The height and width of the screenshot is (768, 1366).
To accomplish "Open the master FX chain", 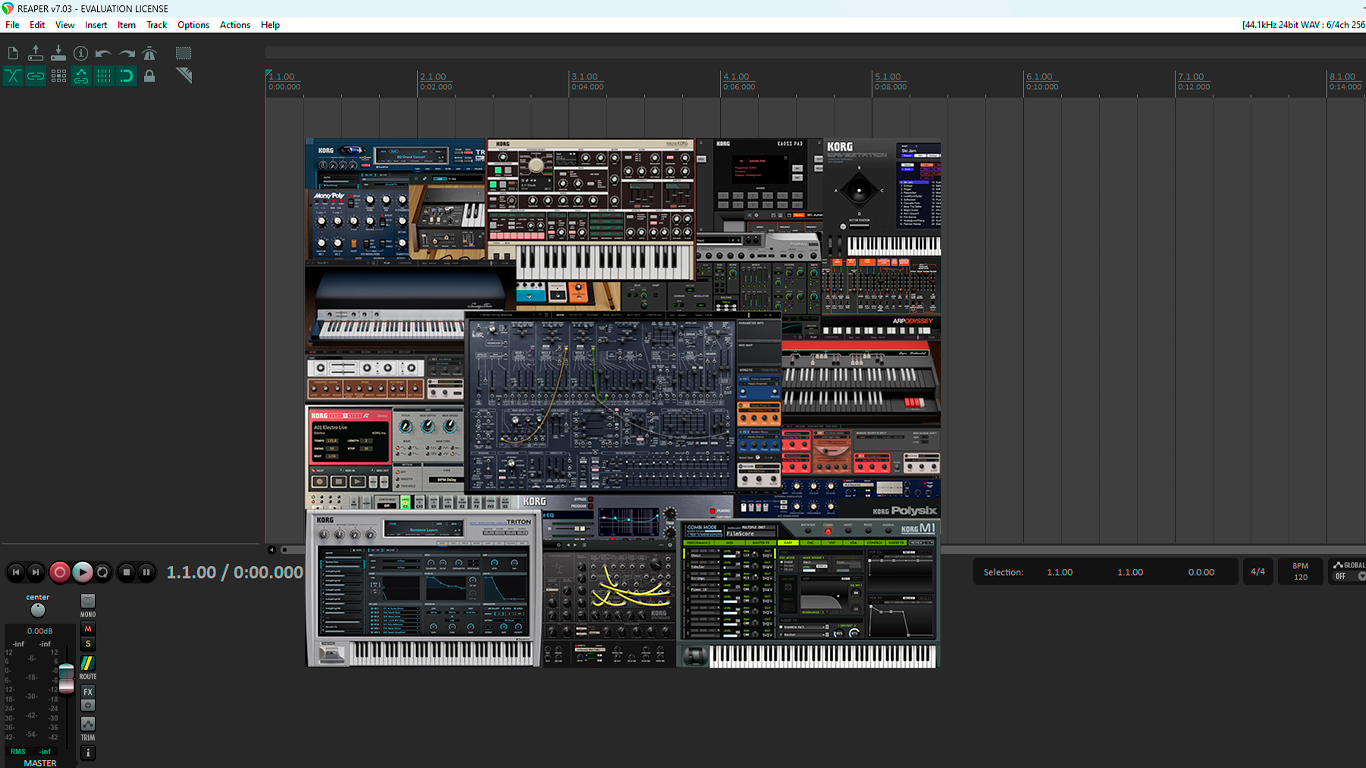I will coord(88,692).
